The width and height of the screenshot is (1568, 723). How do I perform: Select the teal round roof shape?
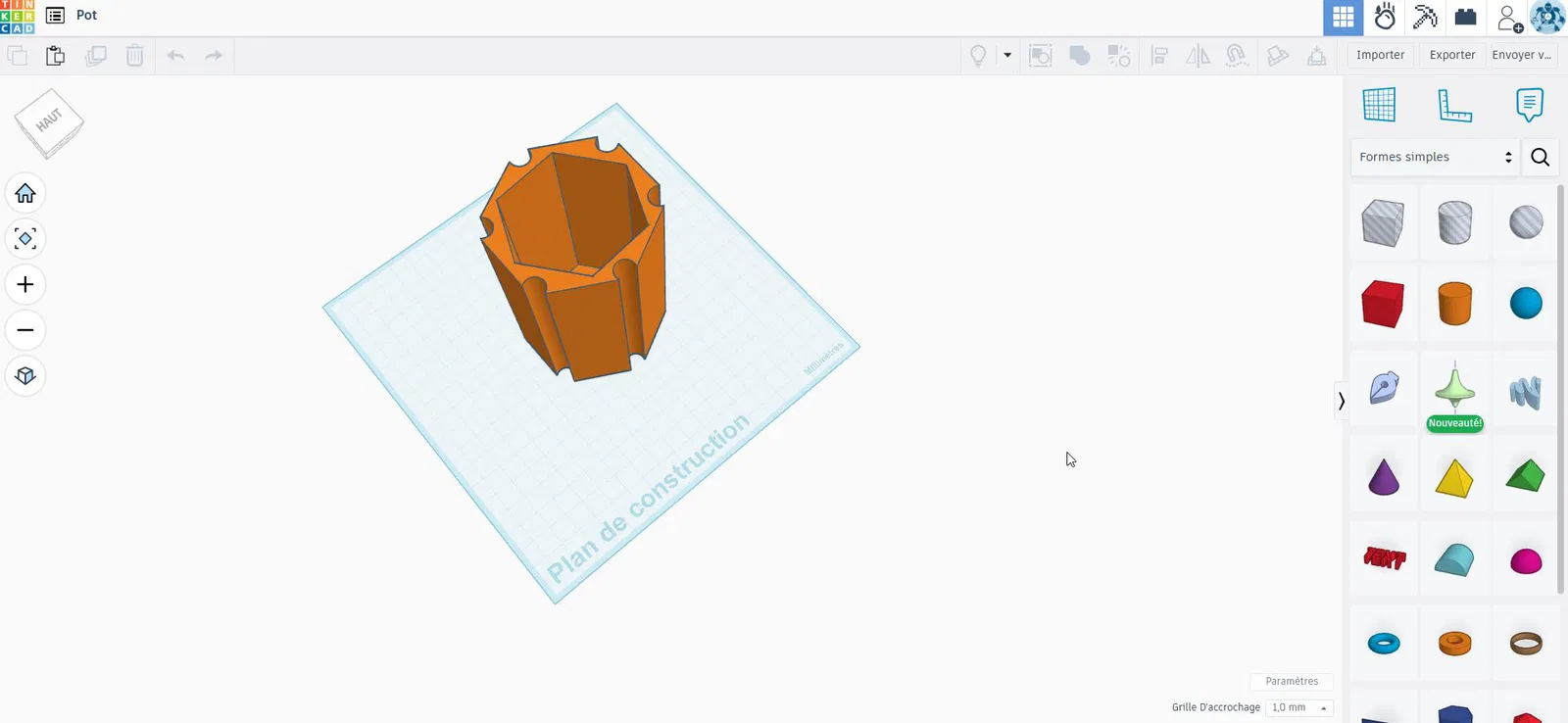click(1455, 559)
